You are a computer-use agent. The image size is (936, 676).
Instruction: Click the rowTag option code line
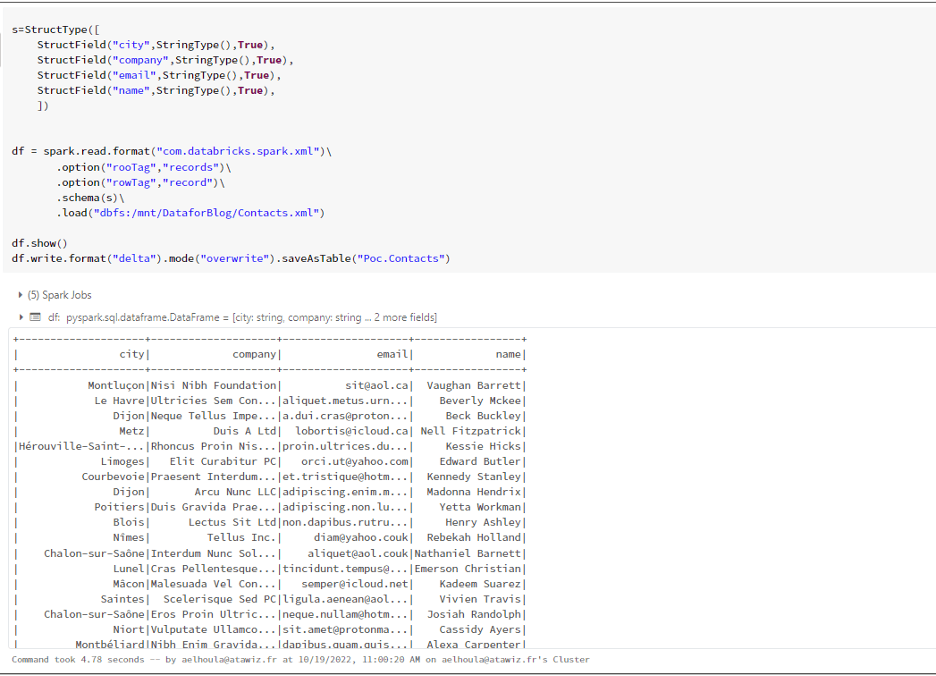point(140,182)
